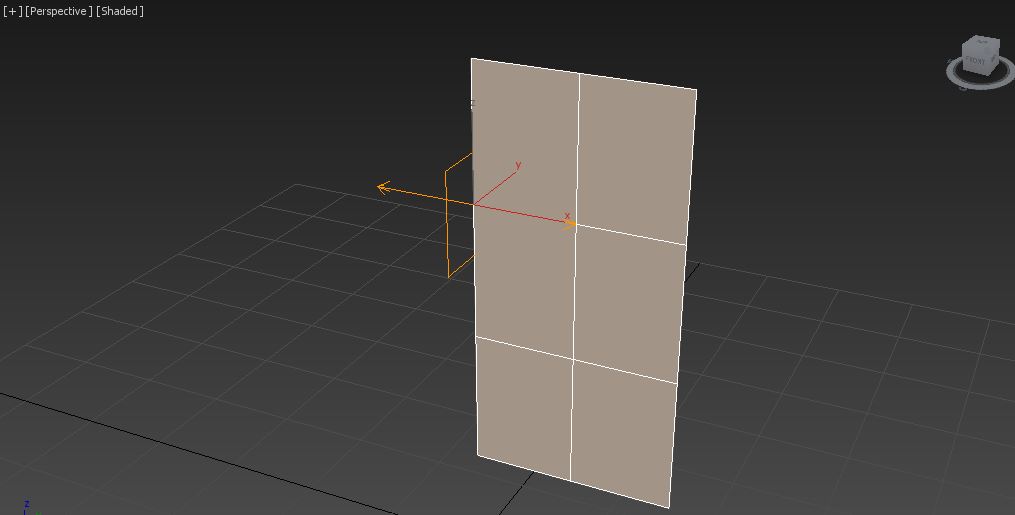Open the Shaded display mode menu
Screen dimensions: 1015x515
[x=120, y=11]
